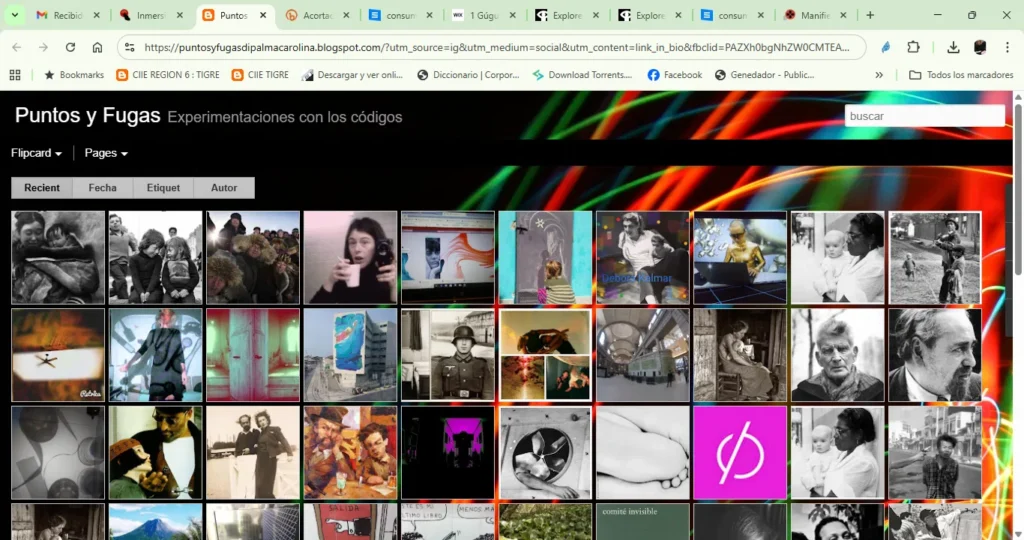The width and height of the screenshot is (1024, 540).
Task: Click the site information icon in address bar
Action: [x=129, y=47]
